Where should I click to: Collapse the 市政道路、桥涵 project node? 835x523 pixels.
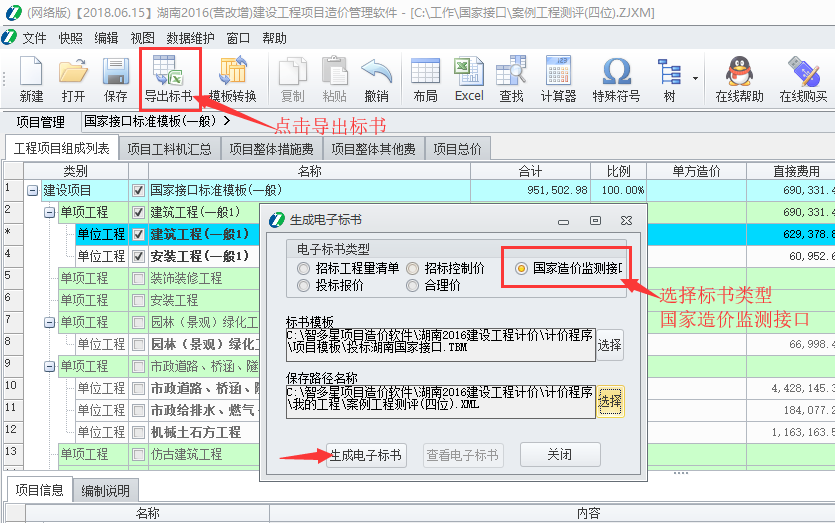49,366
